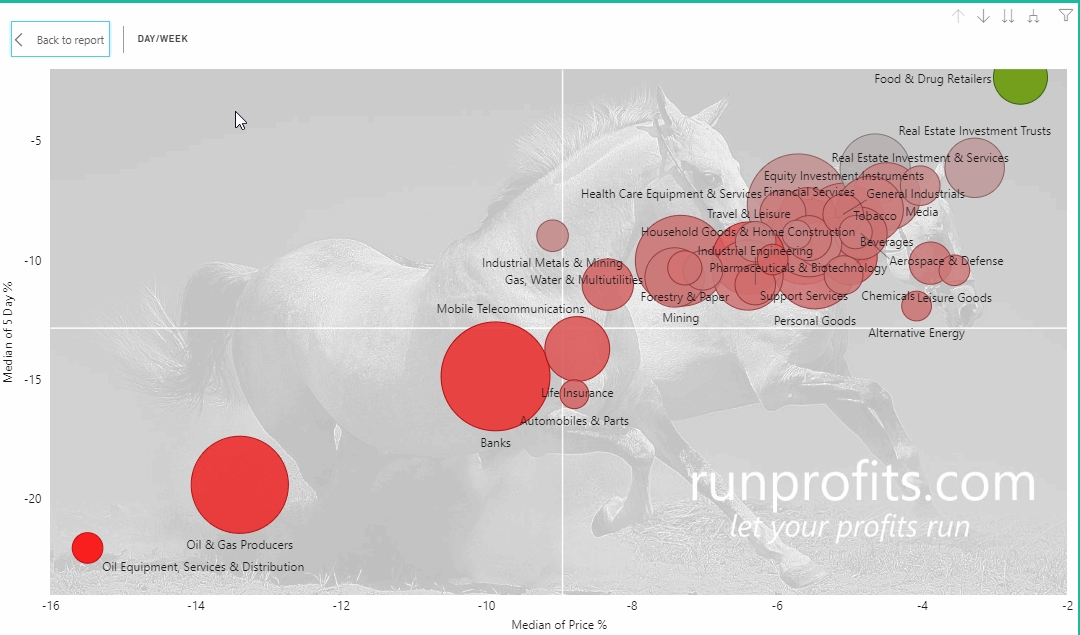
Task: Click the Oil & Gas Producers bubble
Action: point(240,485)
